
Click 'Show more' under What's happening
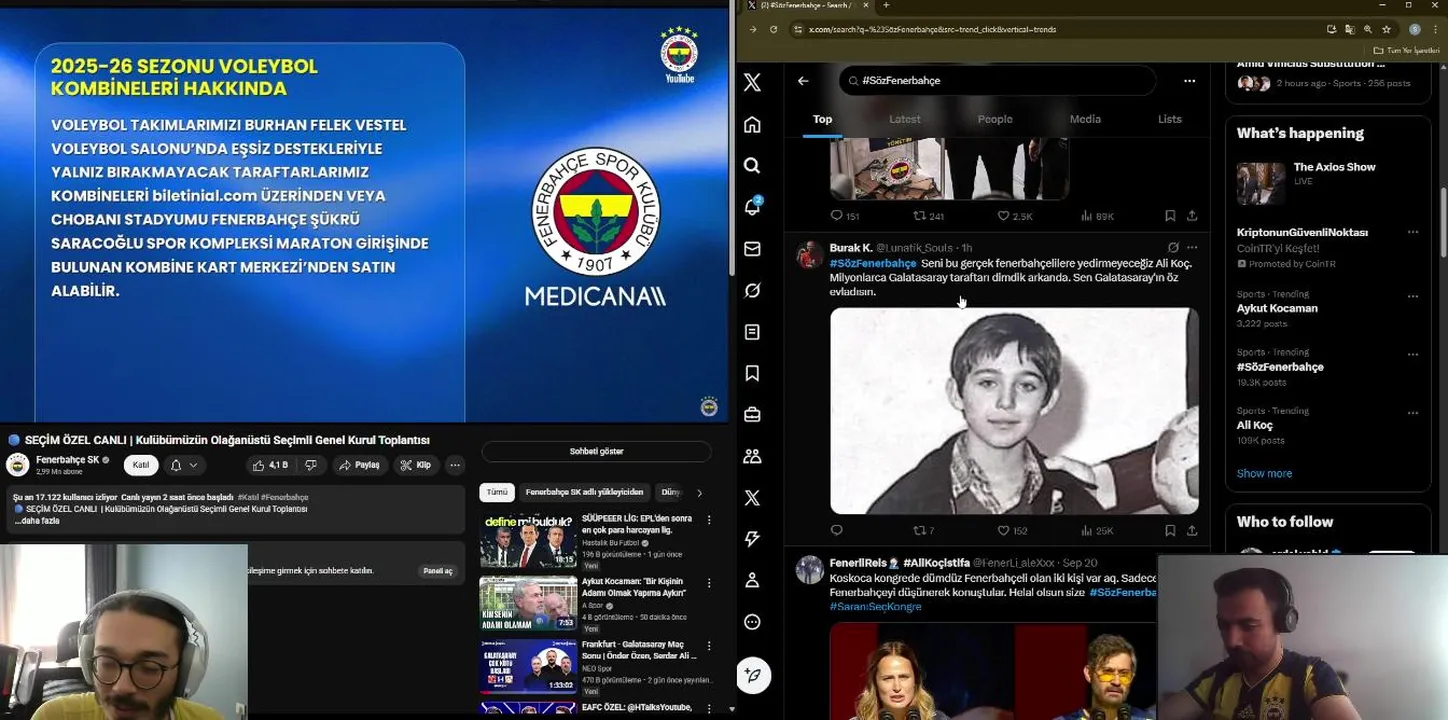point(1264,473)
